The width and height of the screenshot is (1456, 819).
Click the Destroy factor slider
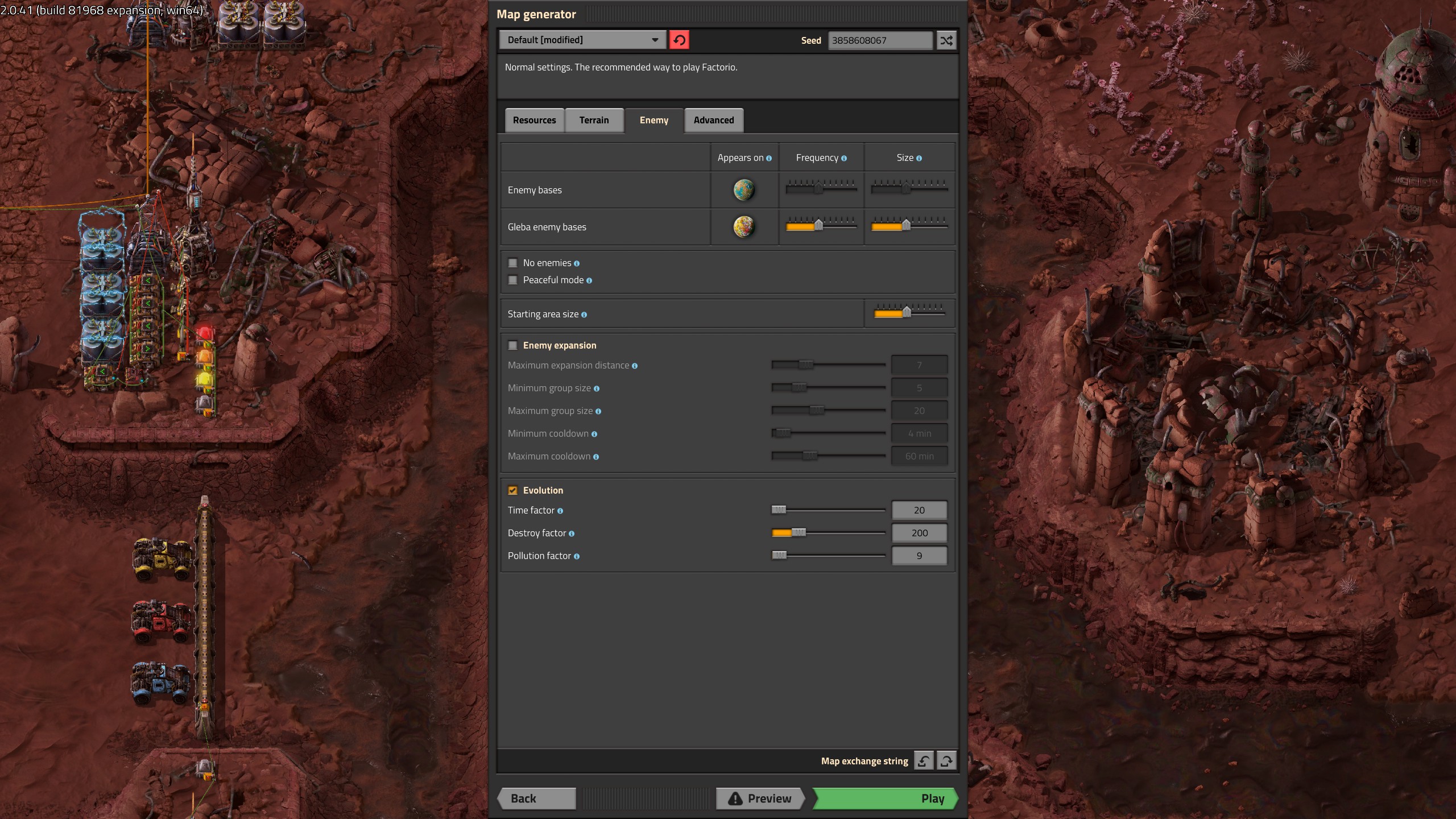(828, 532)
